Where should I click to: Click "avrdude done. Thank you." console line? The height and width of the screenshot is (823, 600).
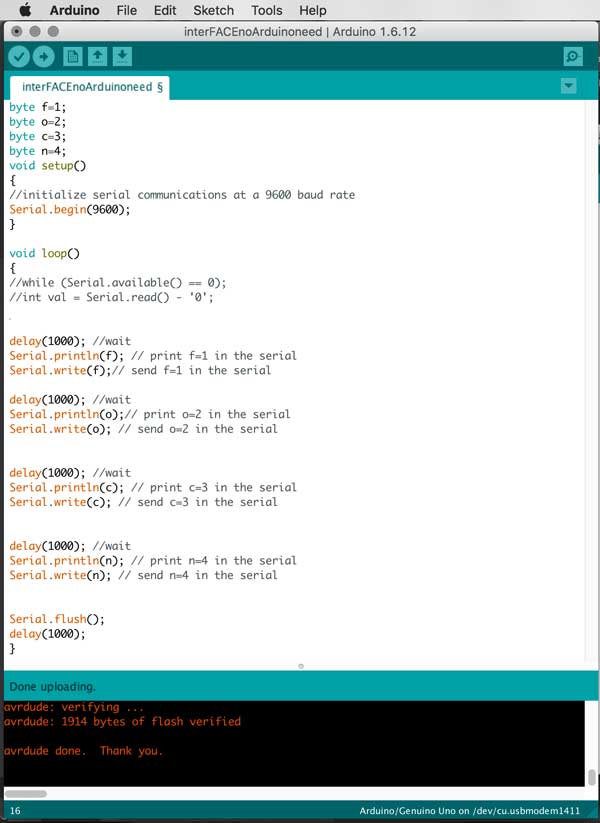[83, 751]
